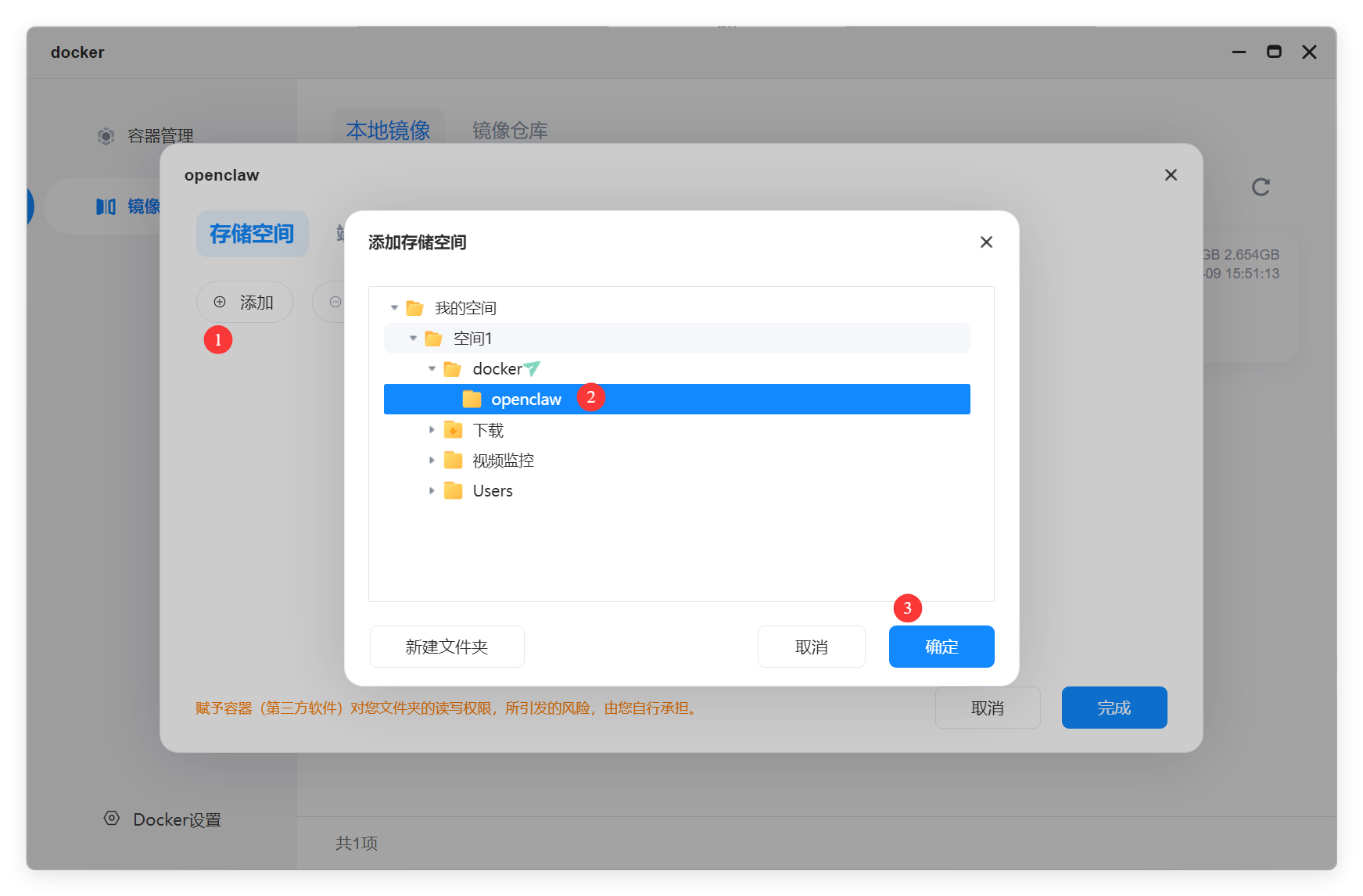Click the 容器管理 sidebar icon
This screenshot has width=1363, height=896.
(x=106, y=136)
